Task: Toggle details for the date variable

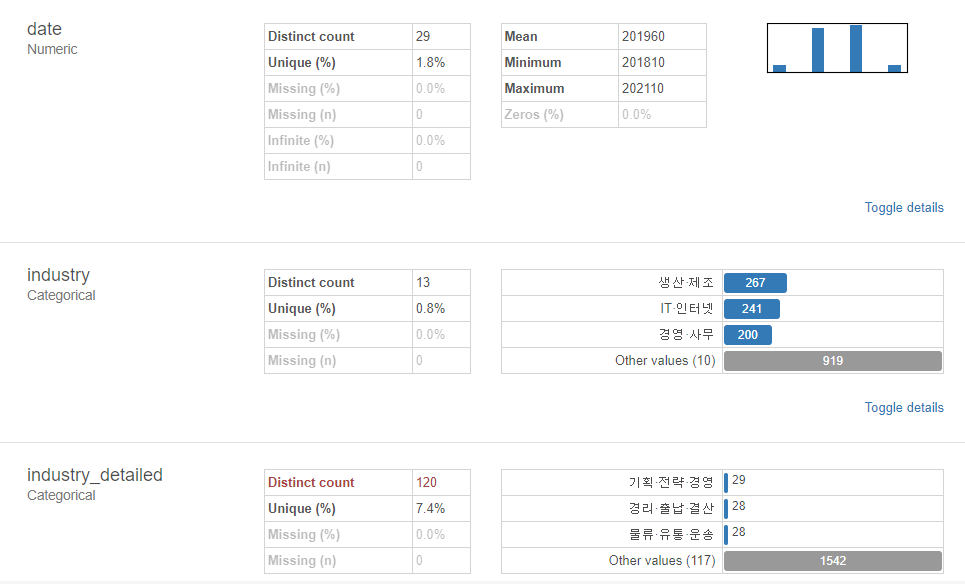Action: (903, 207)
